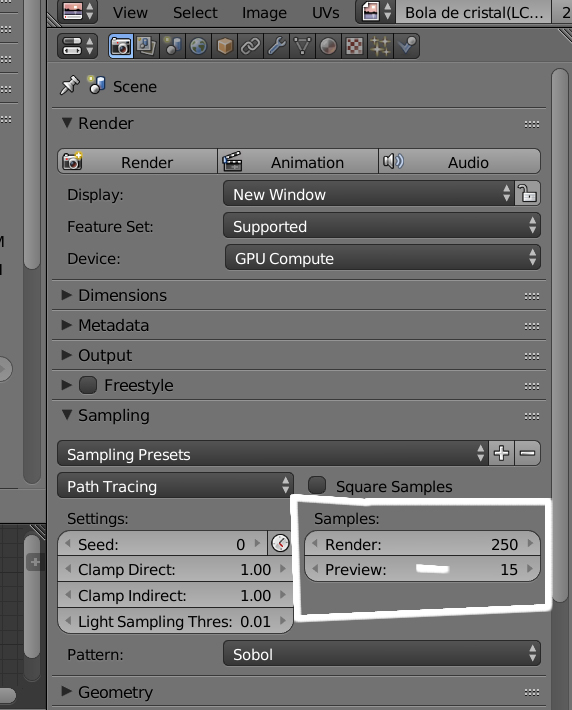Image resolution: width=572 pixels, height=710 pixels.
Task: Open the Render Layers properties tab
Action: [x=147, y=46]
